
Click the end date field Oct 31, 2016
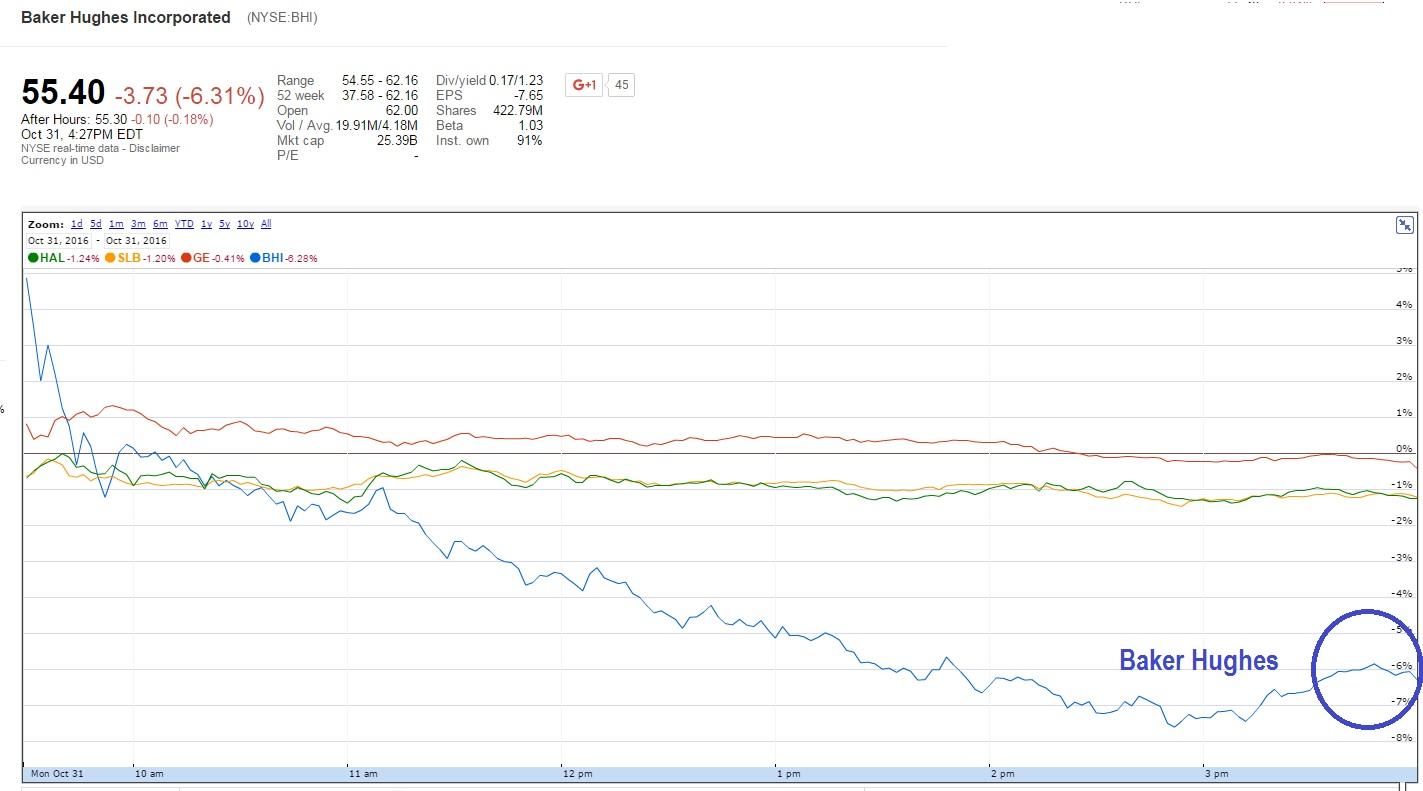pyautogui.click(x=136, y=241)
